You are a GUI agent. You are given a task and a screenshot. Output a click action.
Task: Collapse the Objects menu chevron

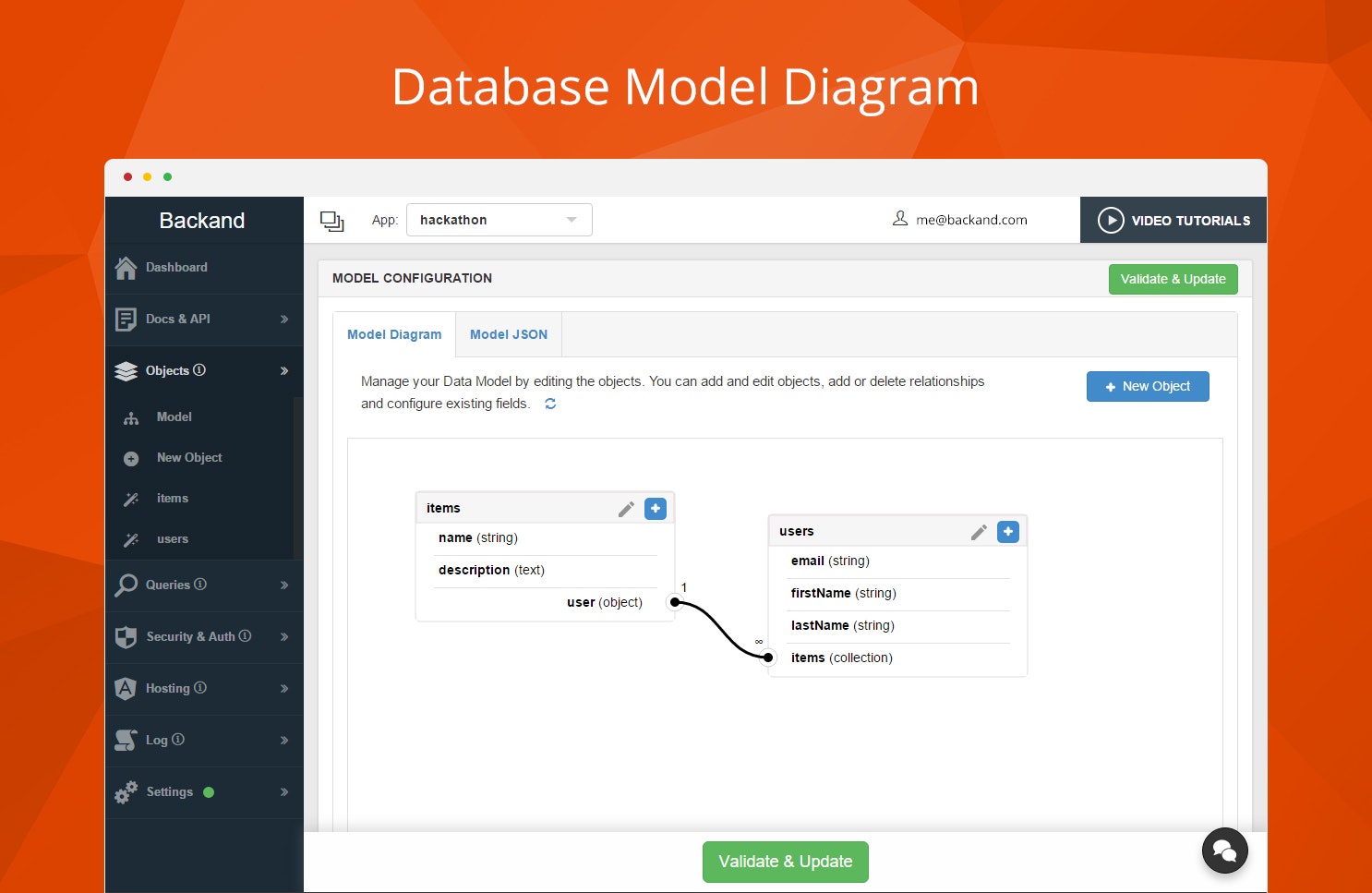pyautogui.click(x=284, y=371)
